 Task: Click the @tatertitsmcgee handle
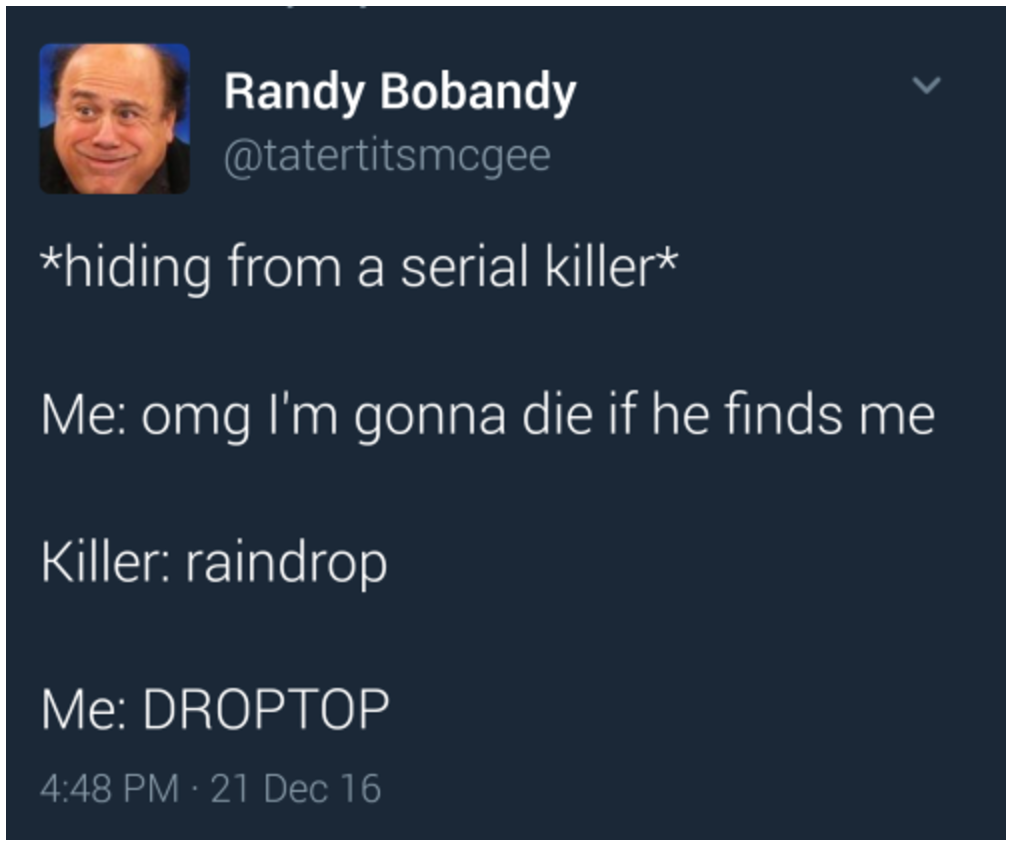[x=387, y=157]
